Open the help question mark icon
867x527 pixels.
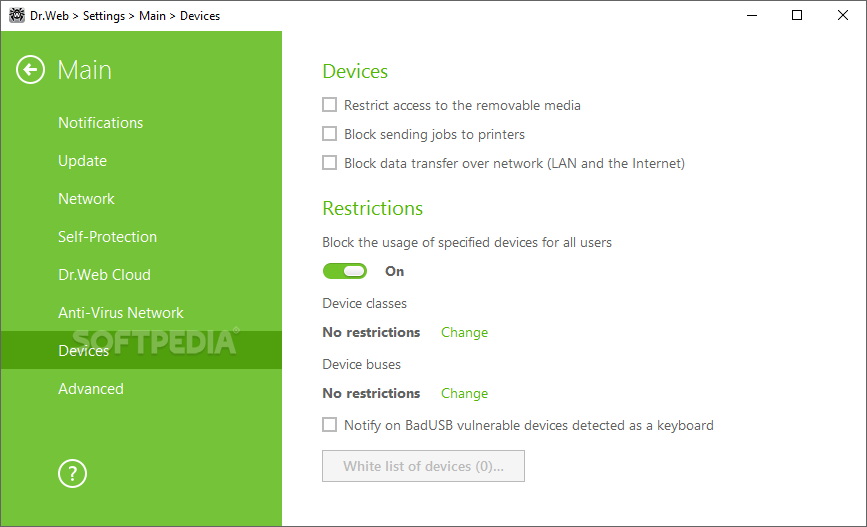coord(72,473)
